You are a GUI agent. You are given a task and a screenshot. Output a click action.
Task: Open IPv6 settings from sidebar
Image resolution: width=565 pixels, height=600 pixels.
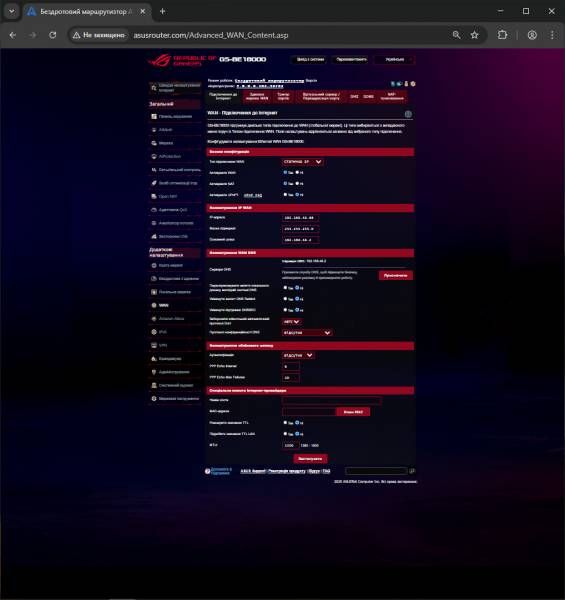click(174, 332)
